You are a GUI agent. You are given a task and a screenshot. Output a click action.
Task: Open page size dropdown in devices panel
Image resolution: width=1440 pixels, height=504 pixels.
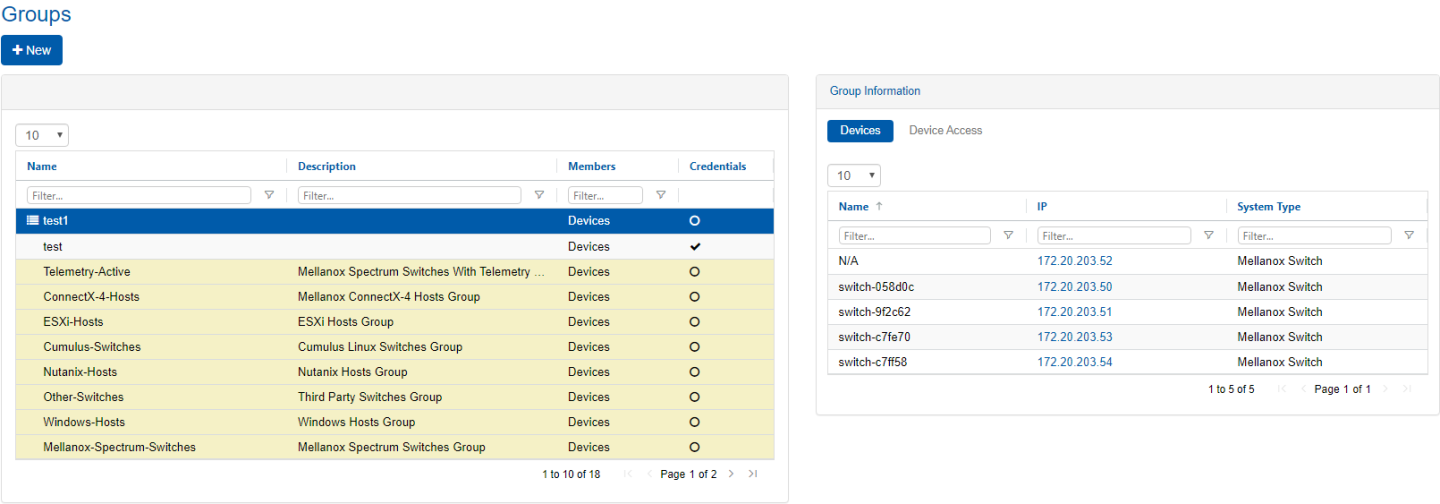854,176
